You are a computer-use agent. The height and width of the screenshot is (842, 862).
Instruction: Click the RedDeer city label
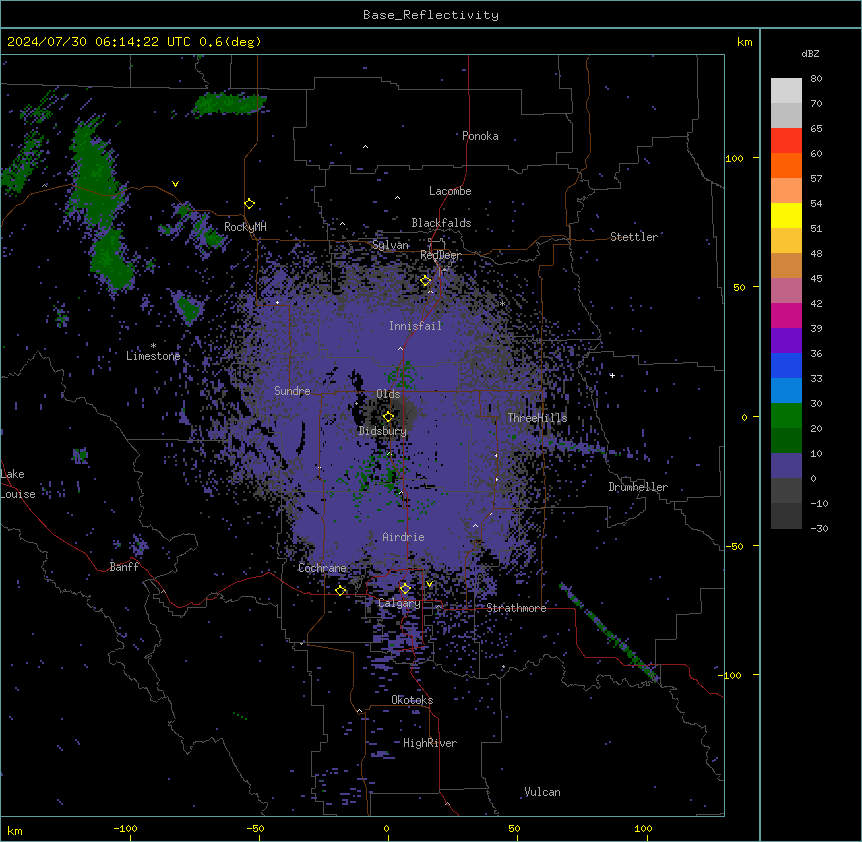tap(440, 255)
